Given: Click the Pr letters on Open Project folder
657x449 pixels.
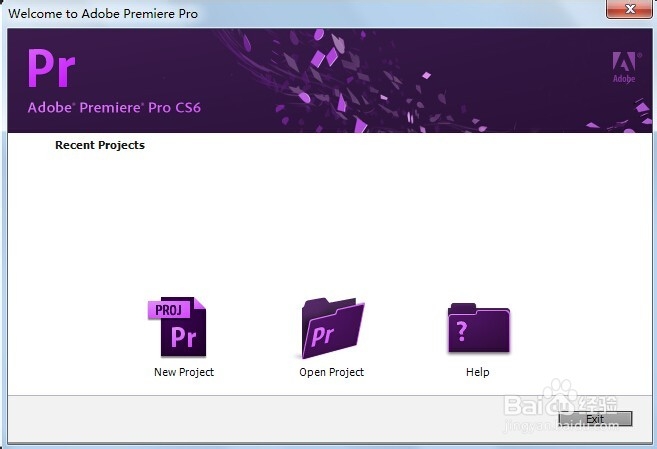Looking at the screenshot, I should (x=323, y=335).
